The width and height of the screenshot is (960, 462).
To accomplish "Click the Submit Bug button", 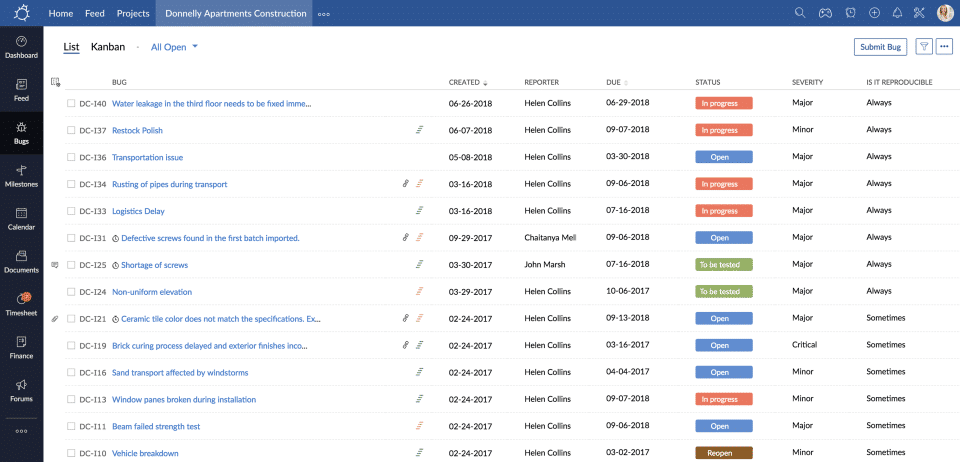I will point(880,47).
